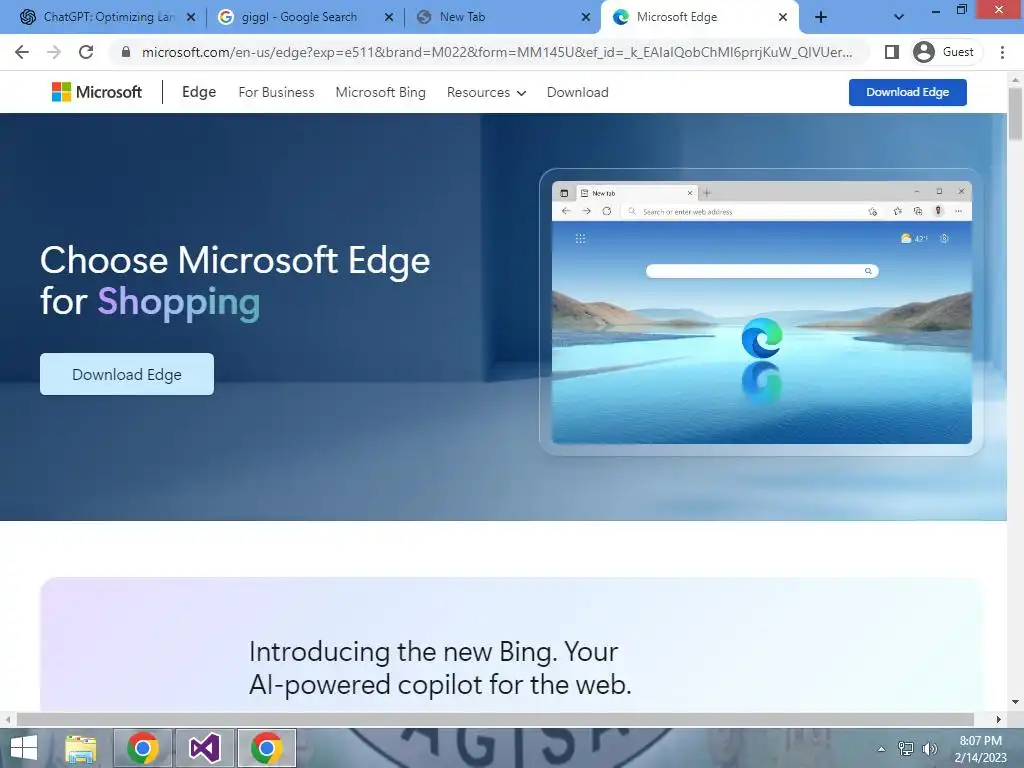1024x768 pixels.
Task: Select the active Chrome taskbar window
Action: pos(266,748)
